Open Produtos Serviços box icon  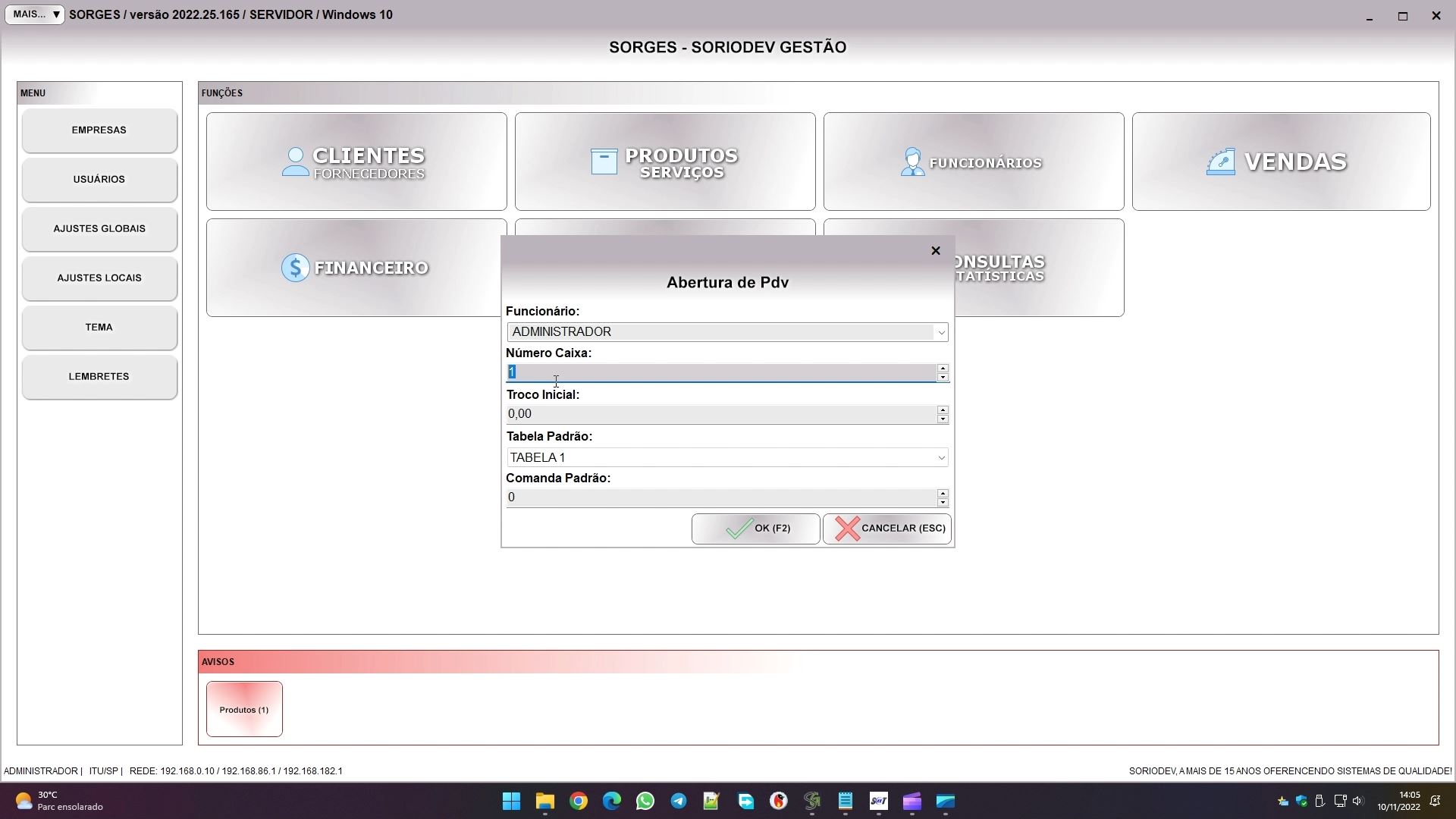pyautogui.click(x=604, y=162)
